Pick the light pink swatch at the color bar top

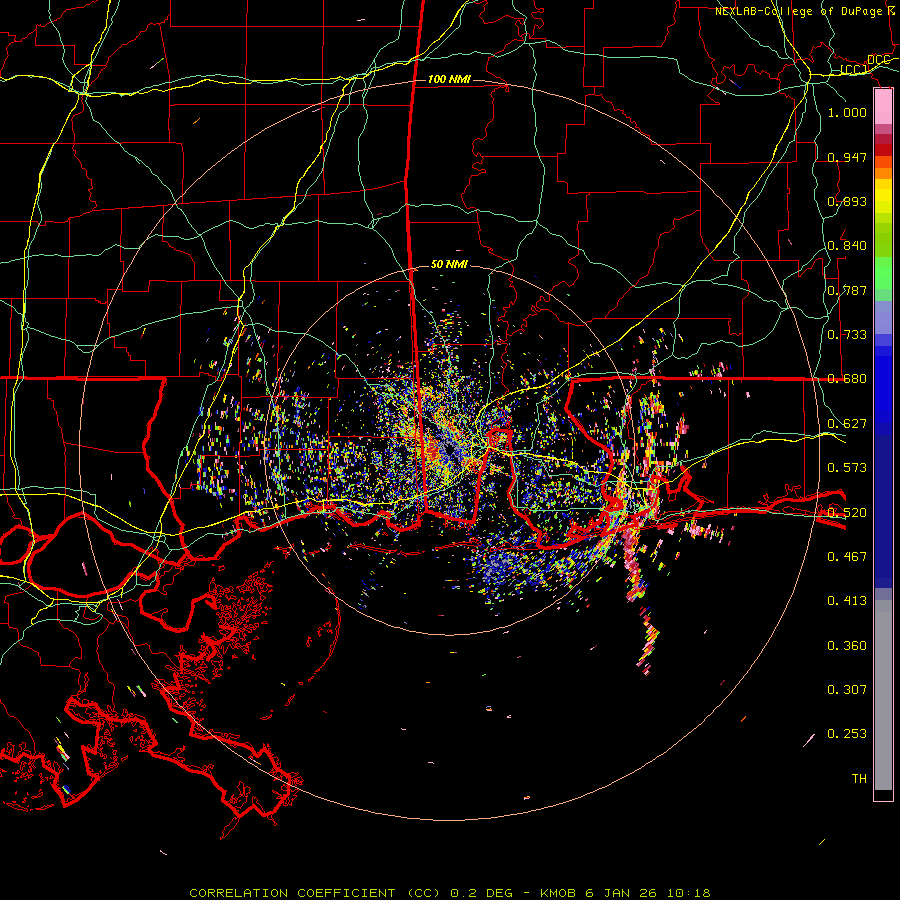[883, 106]
